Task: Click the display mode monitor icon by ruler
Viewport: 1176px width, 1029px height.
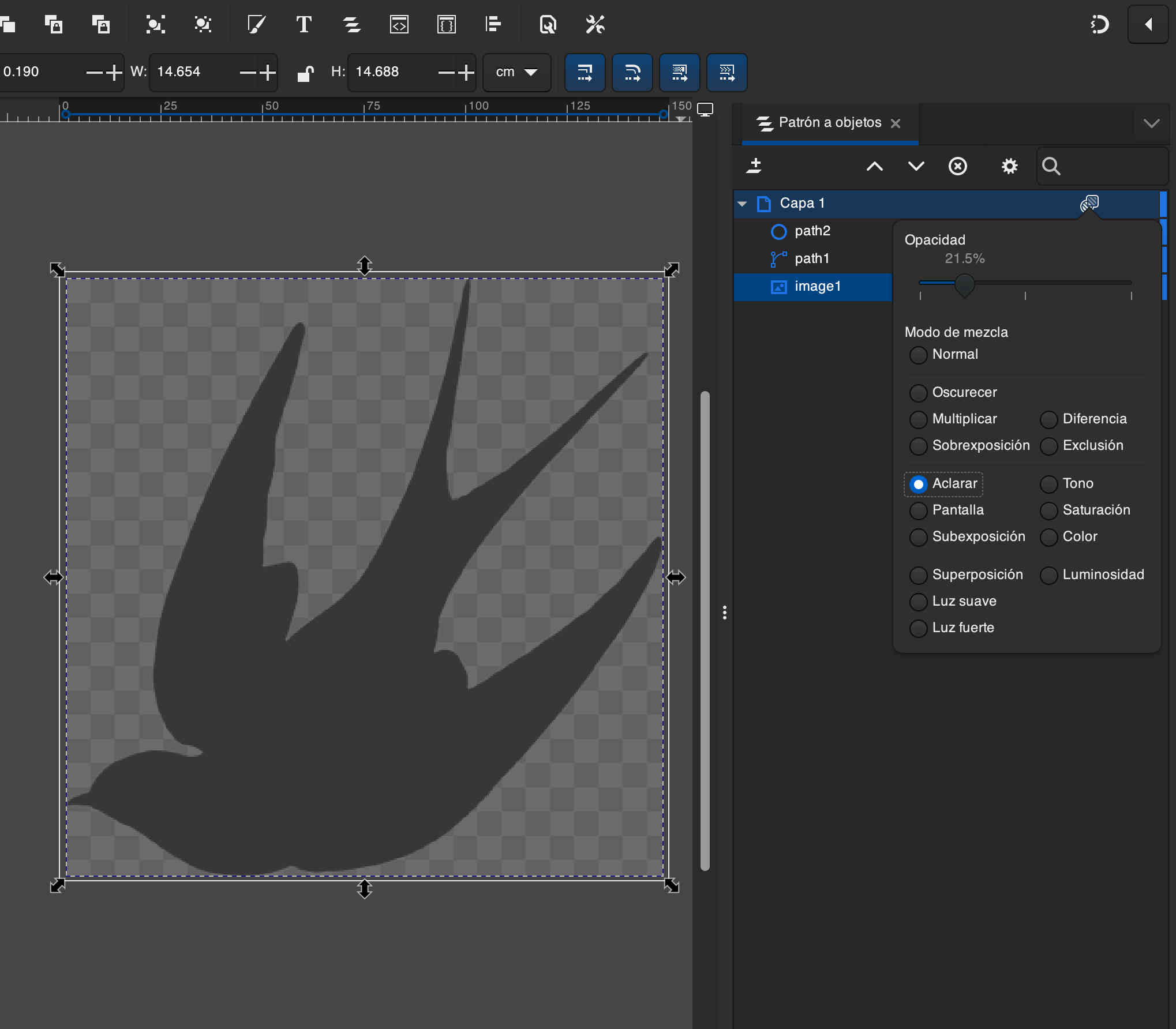Action: [705, 110]
